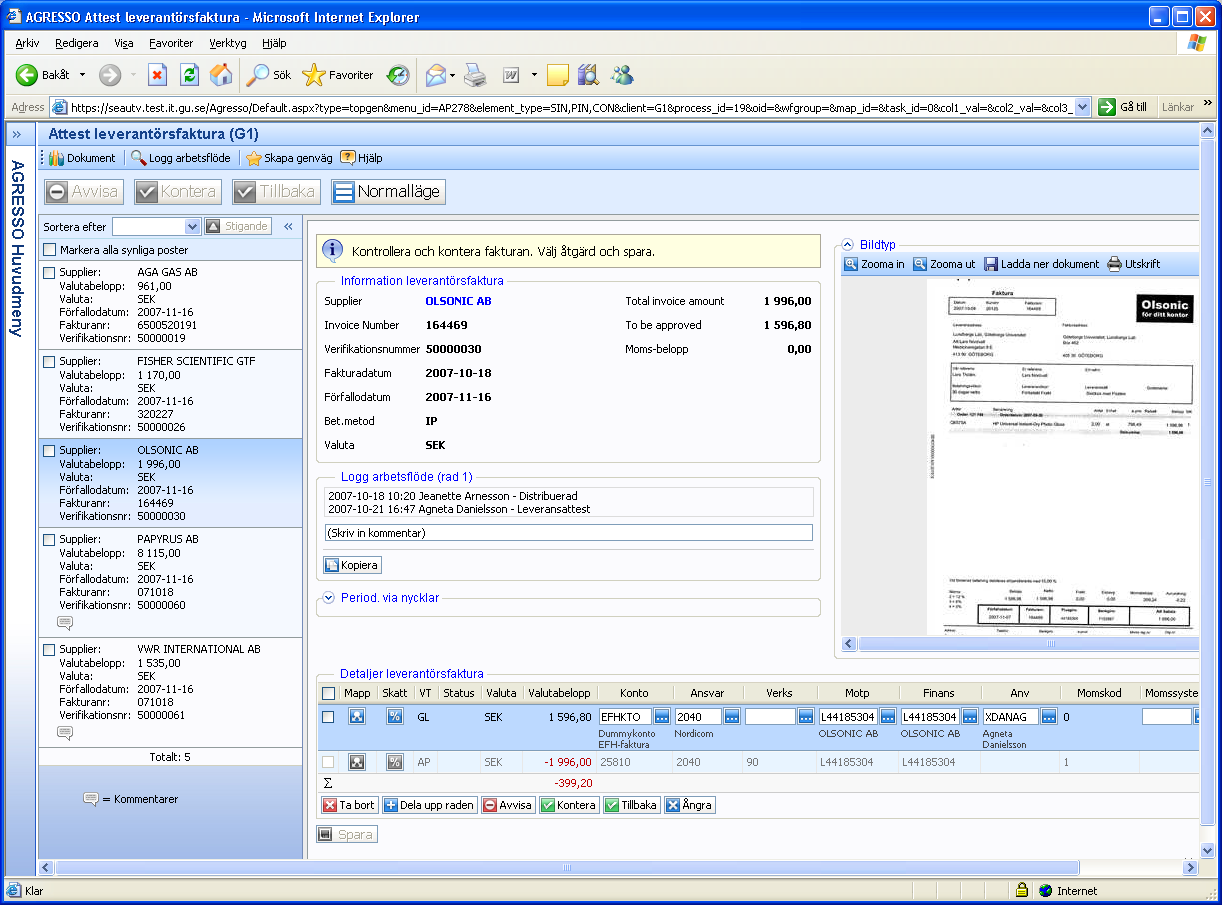Image resolution: width=1222 pixels, height=905 pixels.
Task: Open the Bakåt history dropdown arrow
Action: tap(82, 75)
